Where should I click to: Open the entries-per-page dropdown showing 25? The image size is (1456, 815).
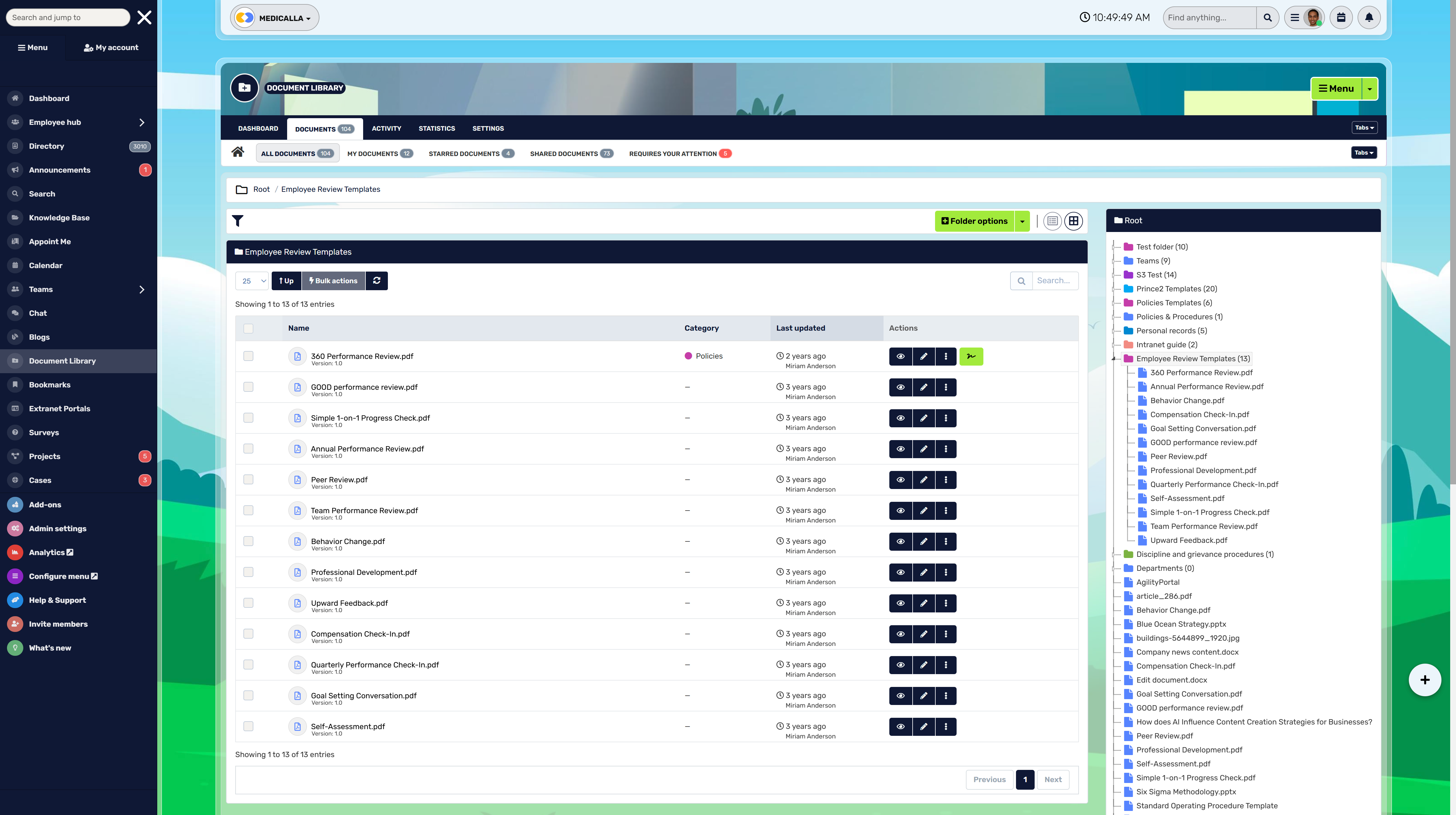click(252, 281)
